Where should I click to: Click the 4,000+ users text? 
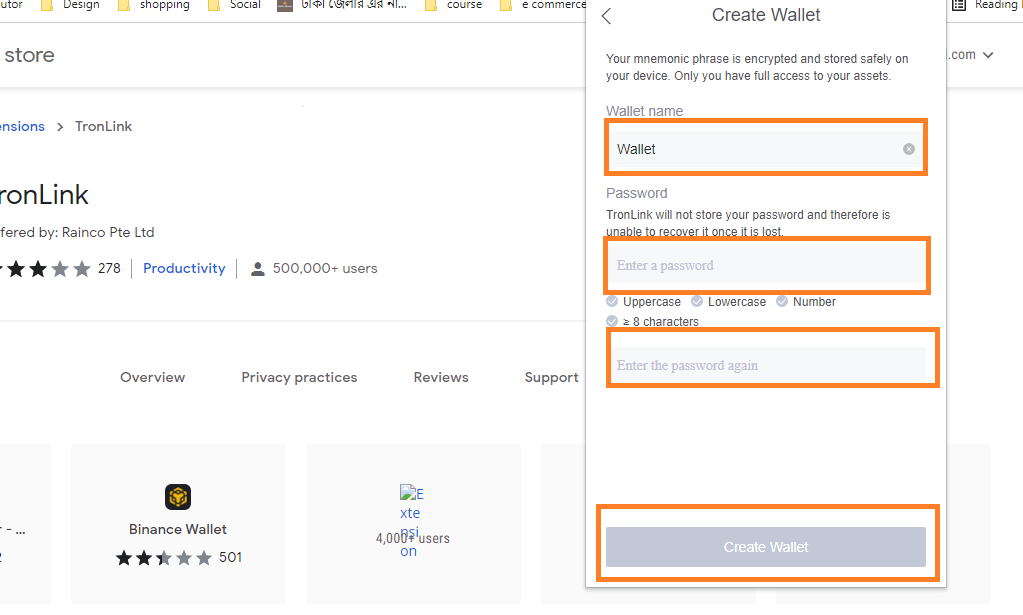point(413,539)
